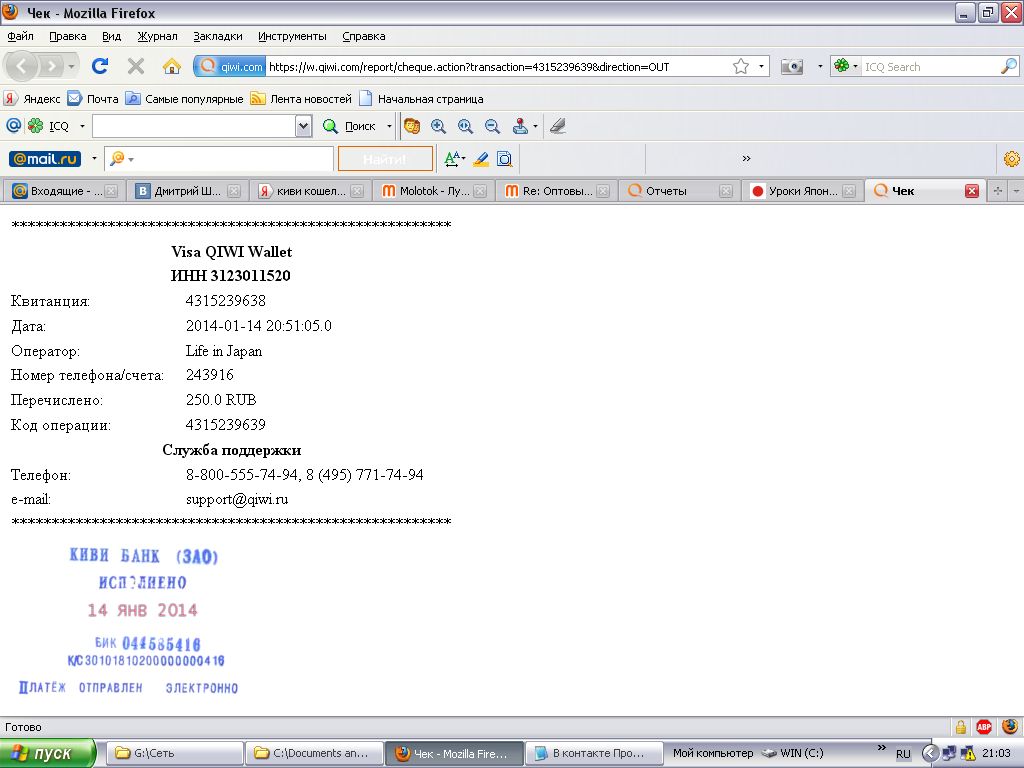Switch to the Уроки Япон... tab
1024x768 pixels.
click(x=801, y=191)
